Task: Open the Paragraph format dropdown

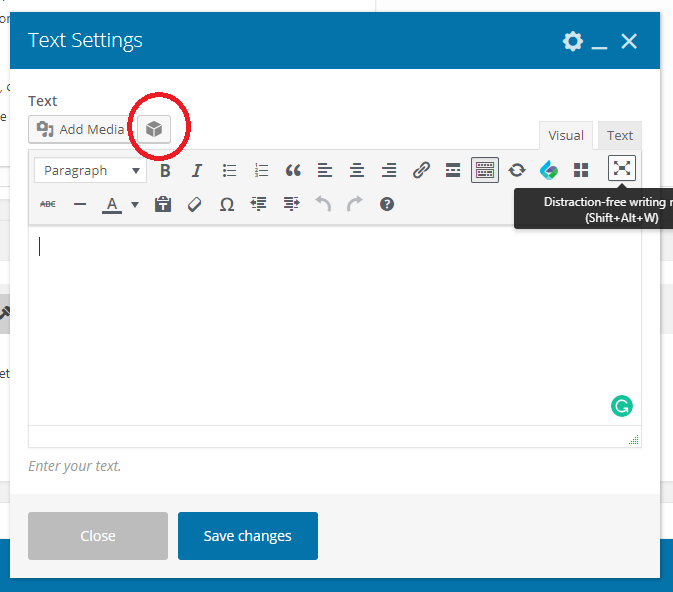Action: pos(91,170)
